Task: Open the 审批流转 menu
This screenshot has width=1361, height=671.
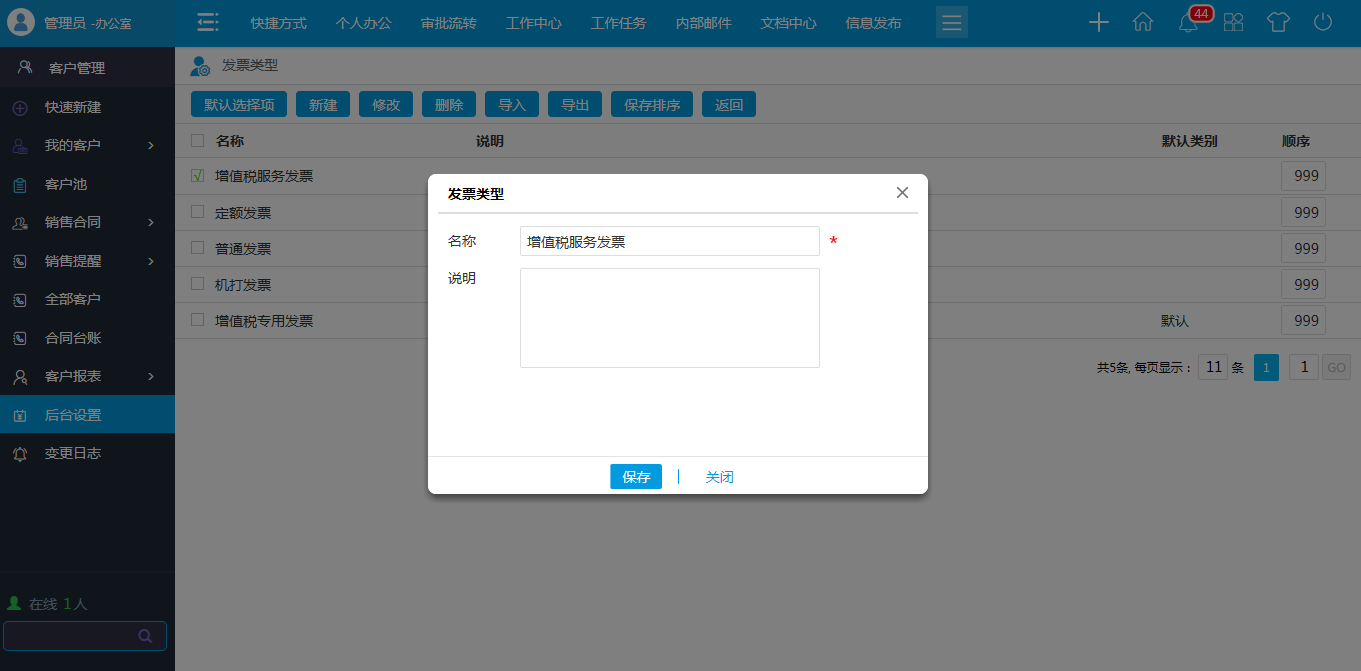Action: click(x=448, y=22)
